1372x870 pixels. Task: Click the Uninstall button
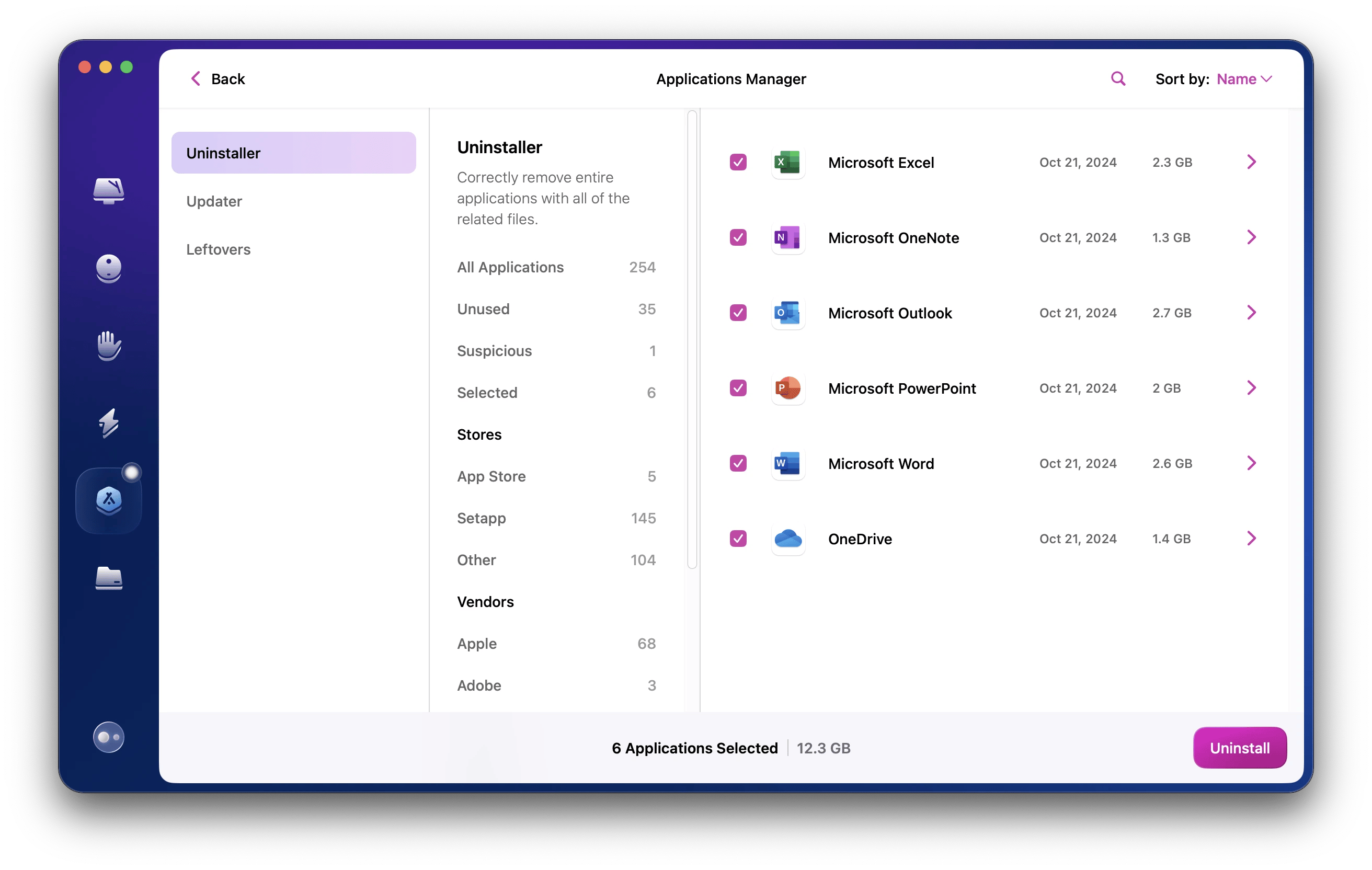[1239, 748]
